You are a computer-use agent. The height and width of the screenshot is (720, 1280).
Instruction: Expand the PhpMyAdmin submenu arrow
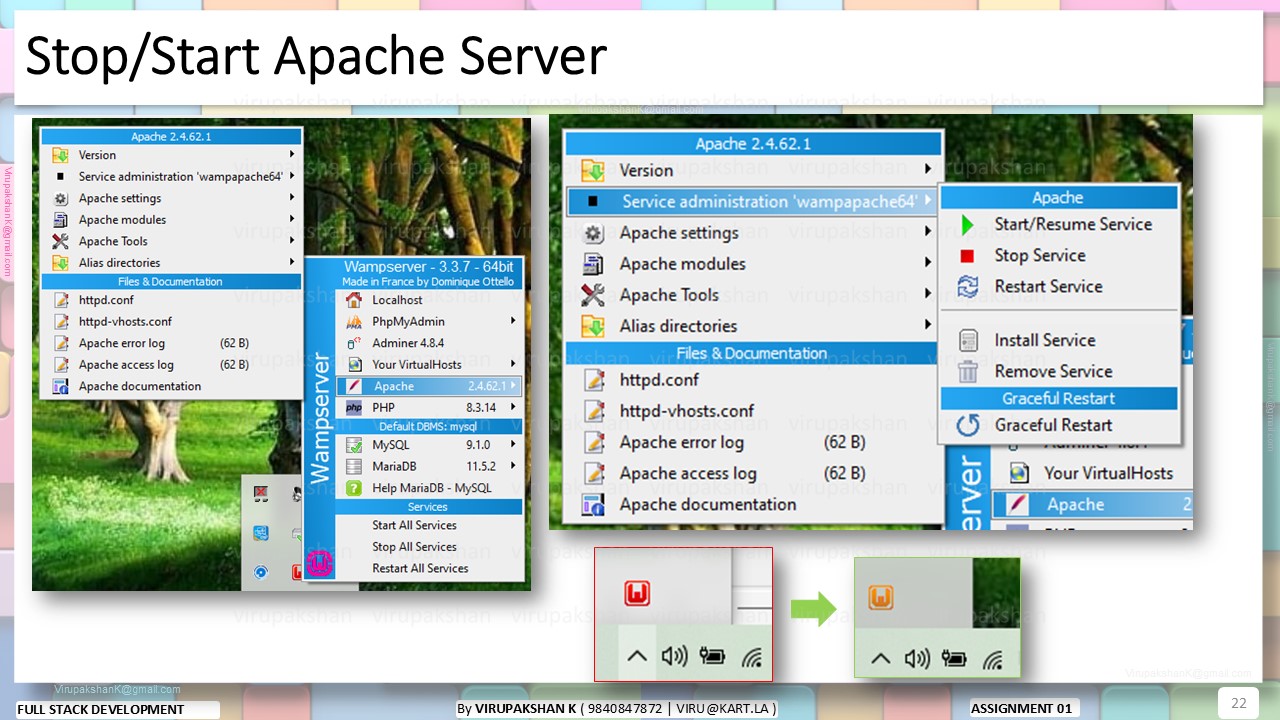click(x=513, y=321)
